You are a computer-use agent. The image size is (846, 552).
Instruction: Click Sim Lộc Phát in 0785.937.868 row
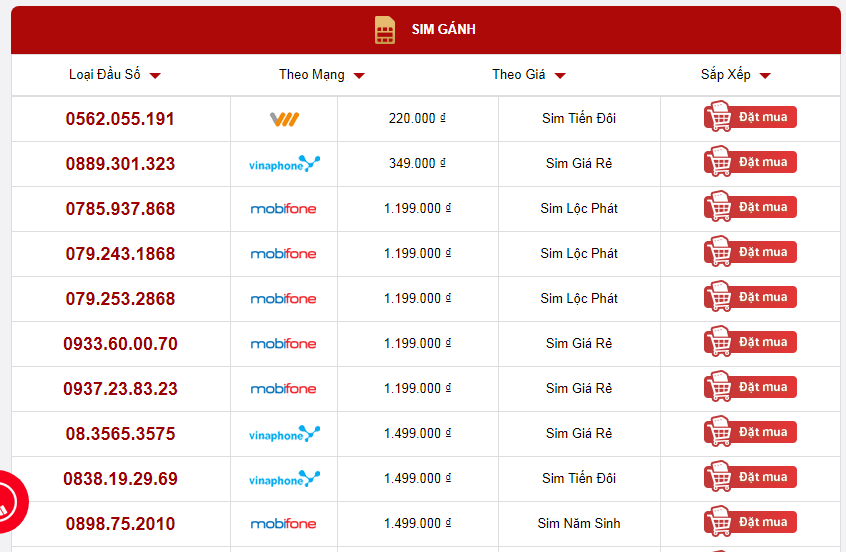point(579,208)
